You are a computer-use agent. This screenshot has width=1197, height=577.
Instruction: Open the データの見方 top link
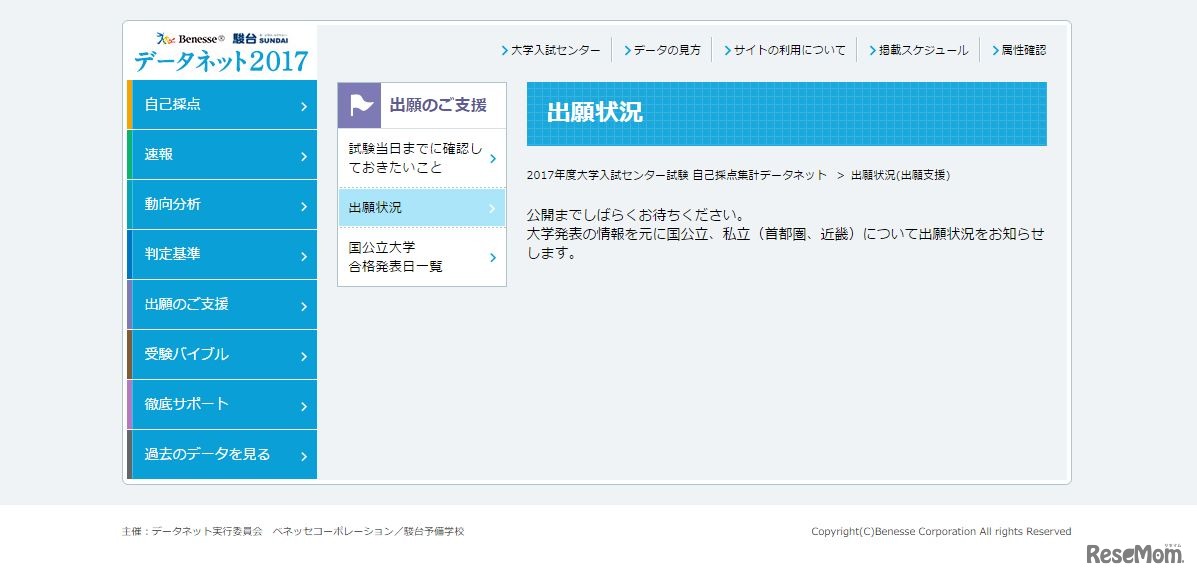(x=666, y=50)
